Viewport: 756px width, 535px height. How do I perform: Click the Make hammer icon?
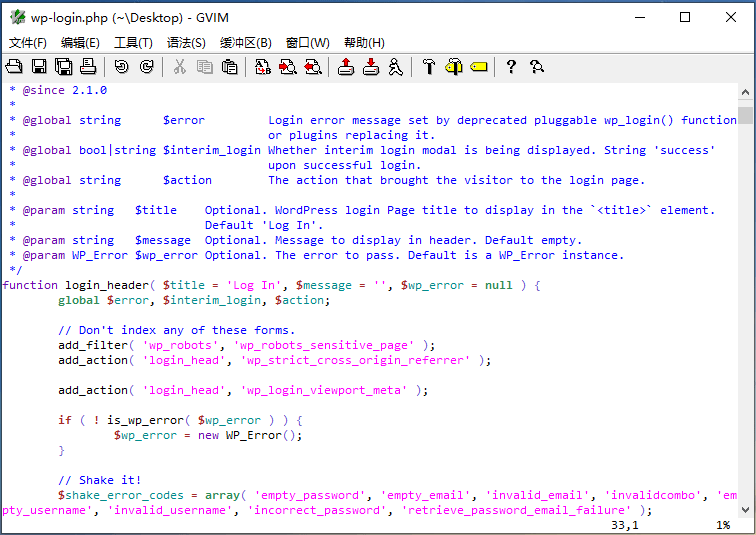tap(429, 67)
